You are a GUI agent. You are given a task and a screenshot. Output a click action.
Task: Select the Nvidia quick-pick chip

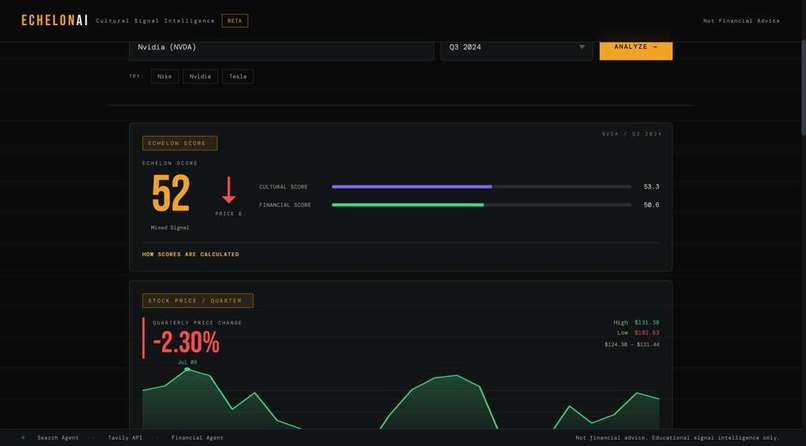(200, 77)
